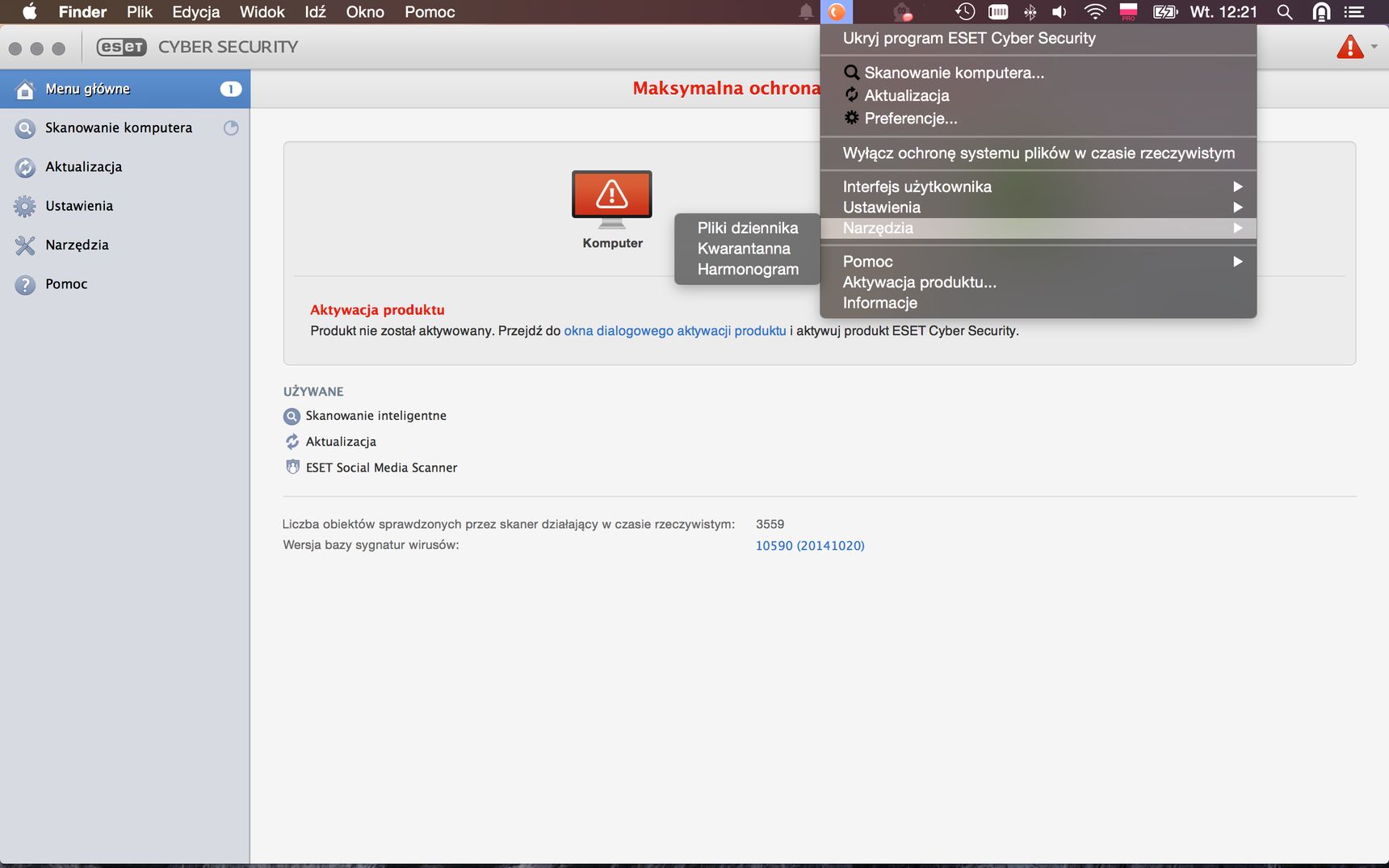
Task: Open the Okno menu
Action: click(x=365, y=12)
